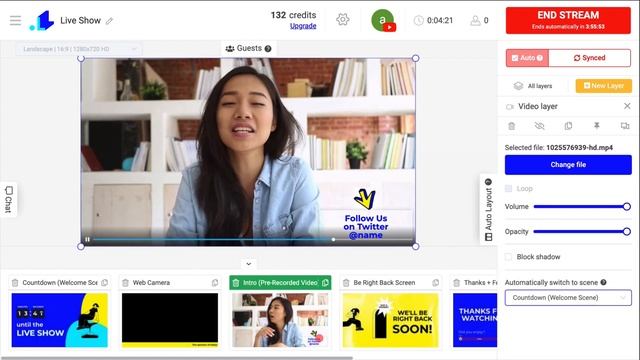Open the settings gear
The image size is (640, 360).
342,19
